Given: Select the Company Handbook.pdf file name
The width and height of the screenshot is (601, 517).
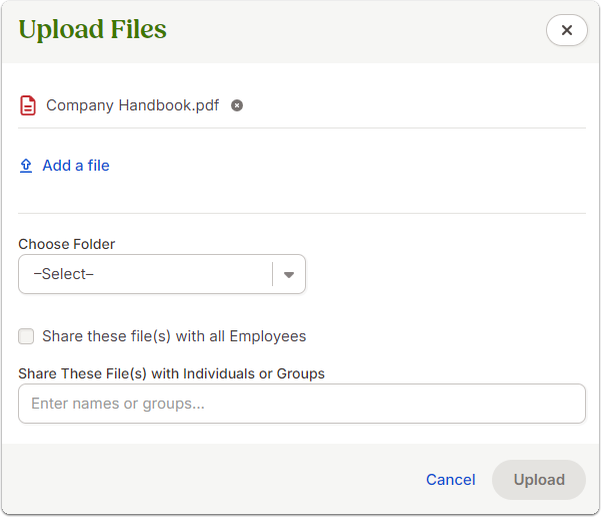Looking at the screenshot, I should [133, 105].
